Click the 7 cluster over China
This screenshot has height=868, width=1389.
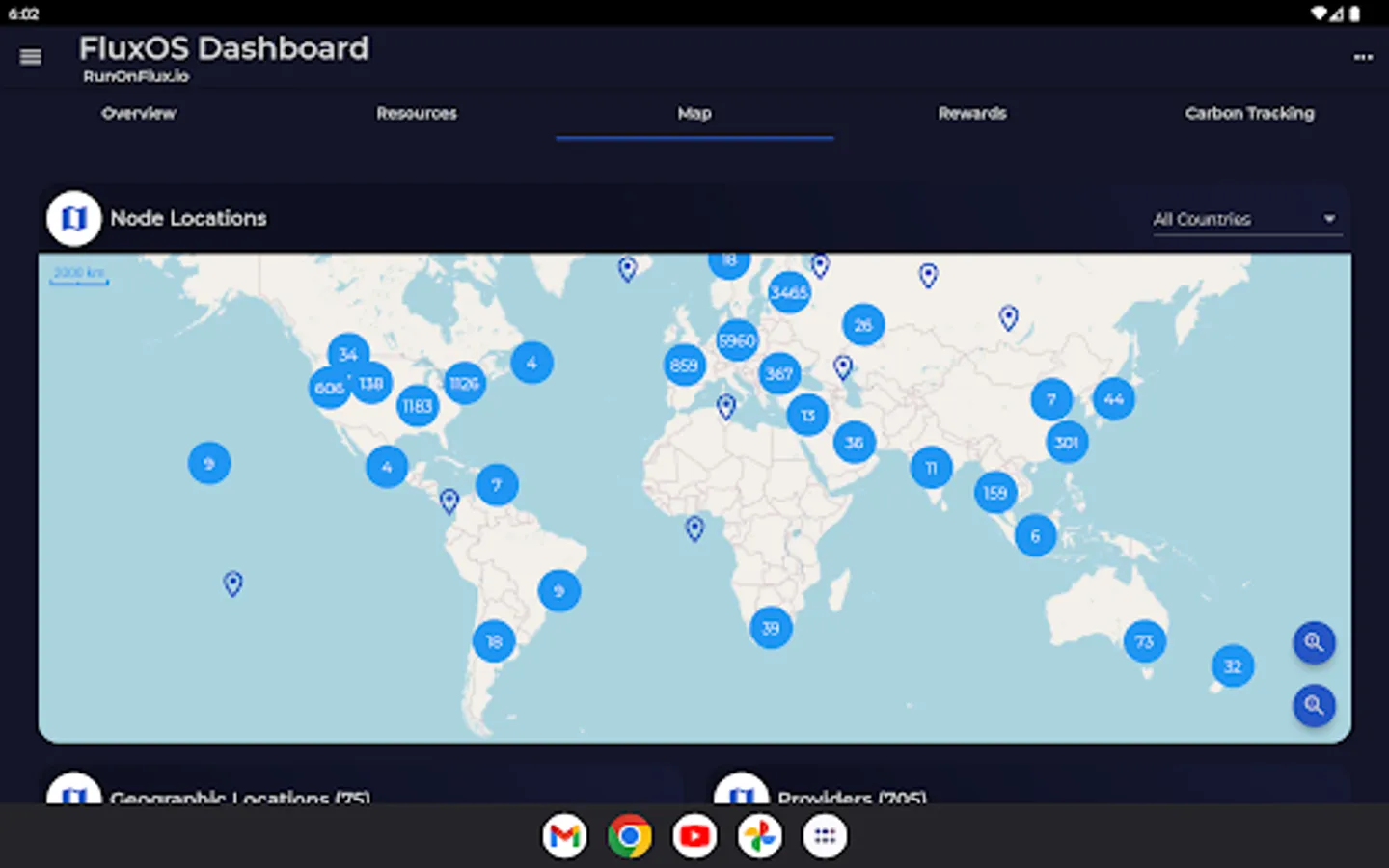1051,399
